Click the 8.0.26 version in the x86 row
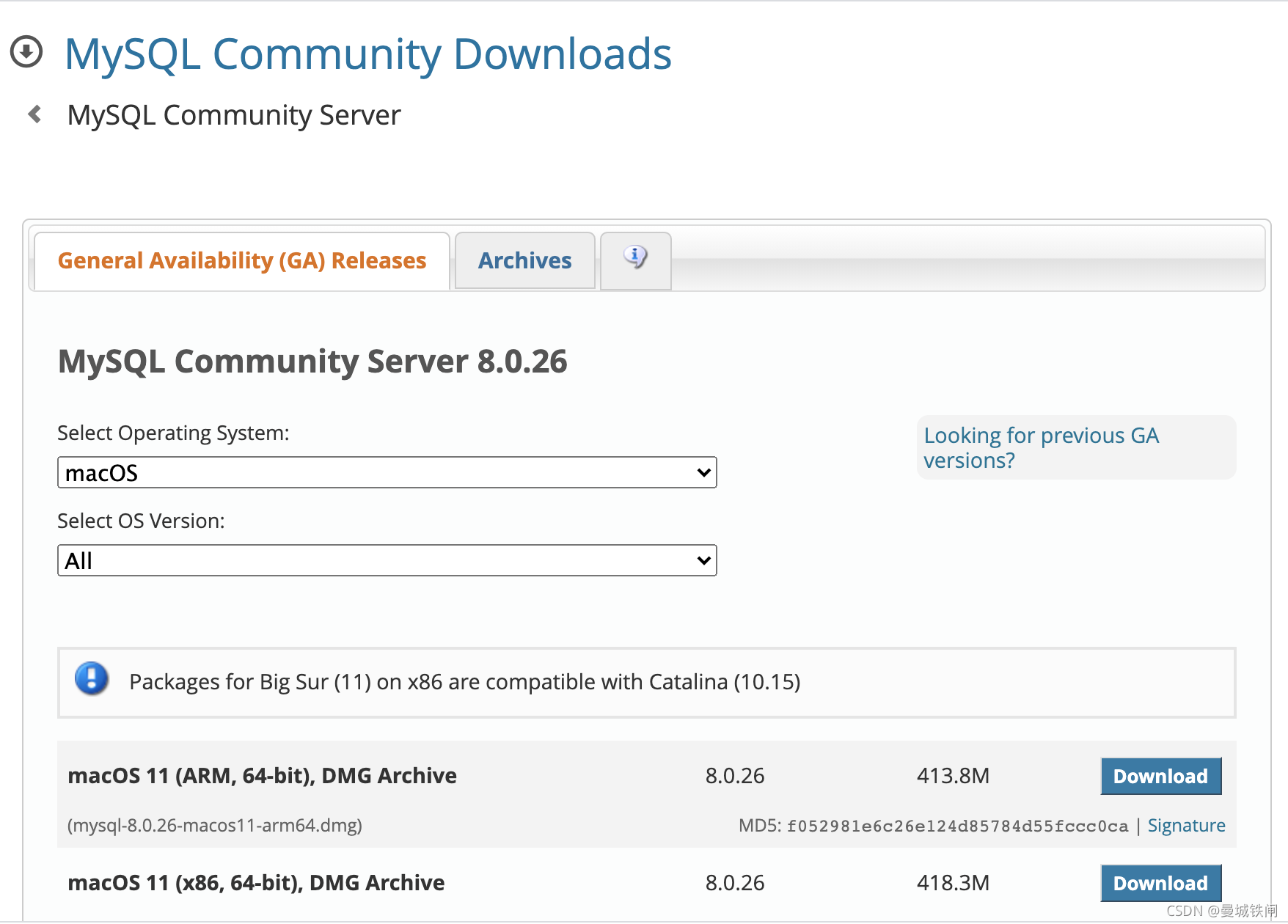 pos(735,883)
